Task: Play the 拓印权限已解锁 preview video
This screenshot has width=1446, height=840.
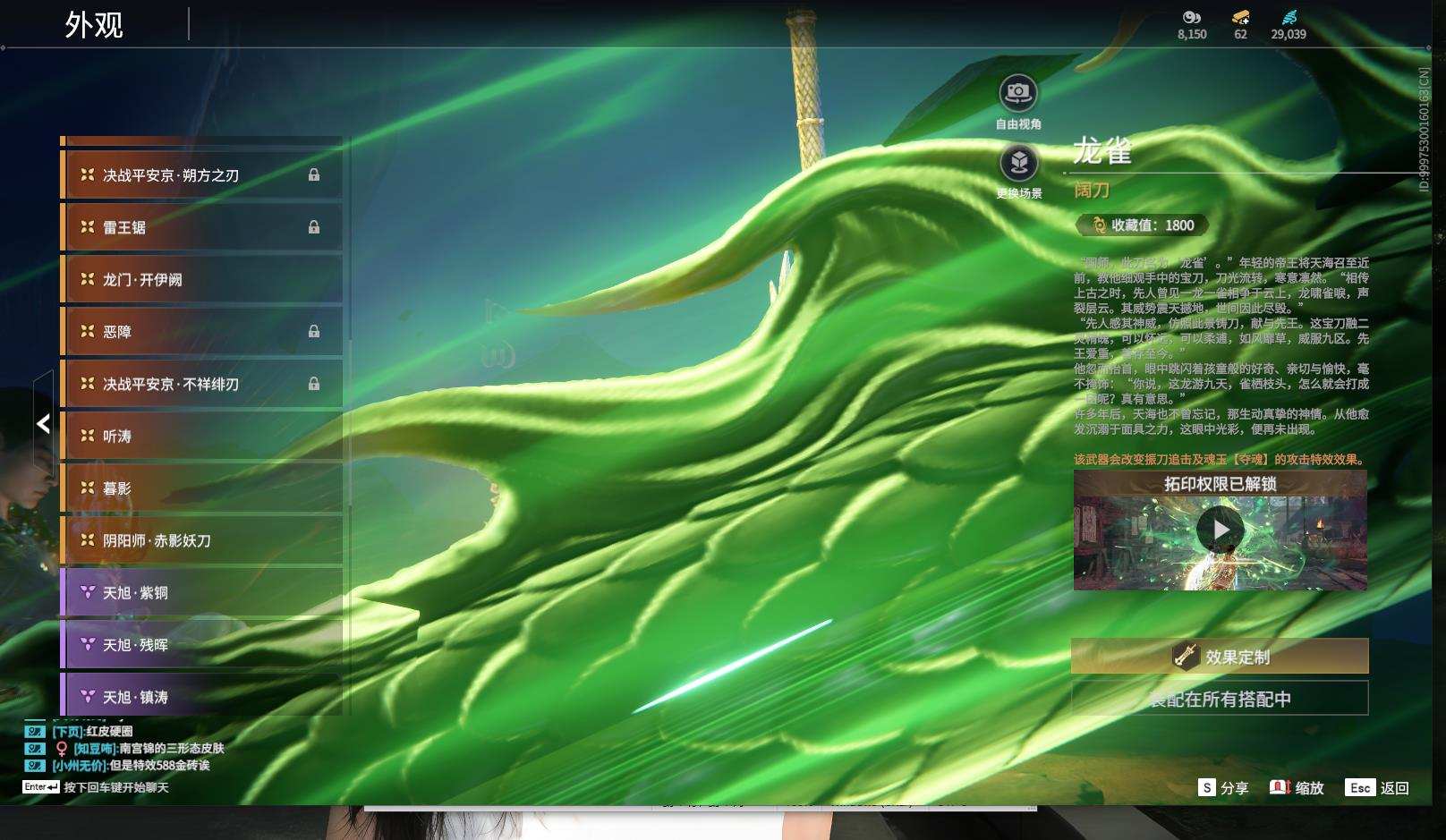Action: pos(1220,530)
